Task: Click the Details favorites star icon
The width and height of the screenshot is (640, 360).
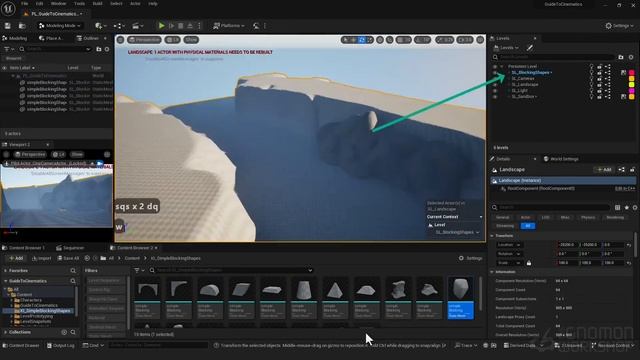Action: pos(627,207)
